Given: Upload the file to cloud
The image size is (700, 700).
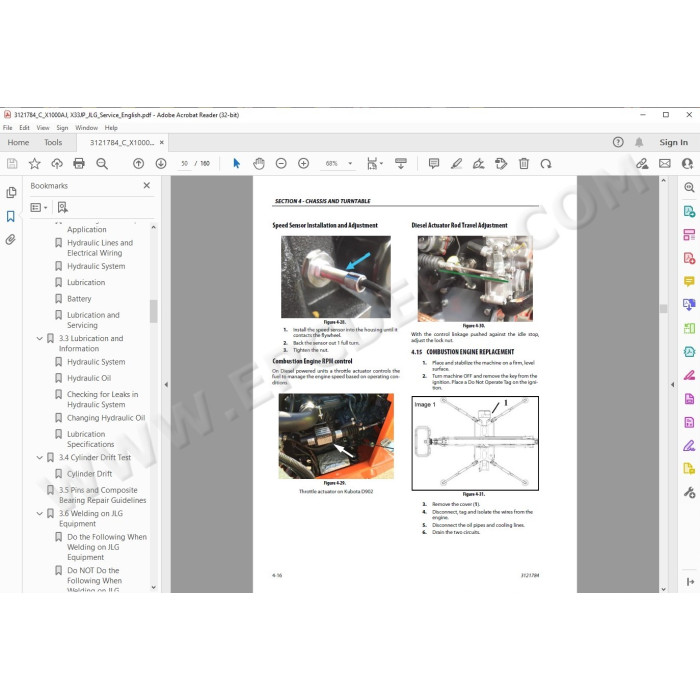Looking at the screenshot, I should coord(57,164).
